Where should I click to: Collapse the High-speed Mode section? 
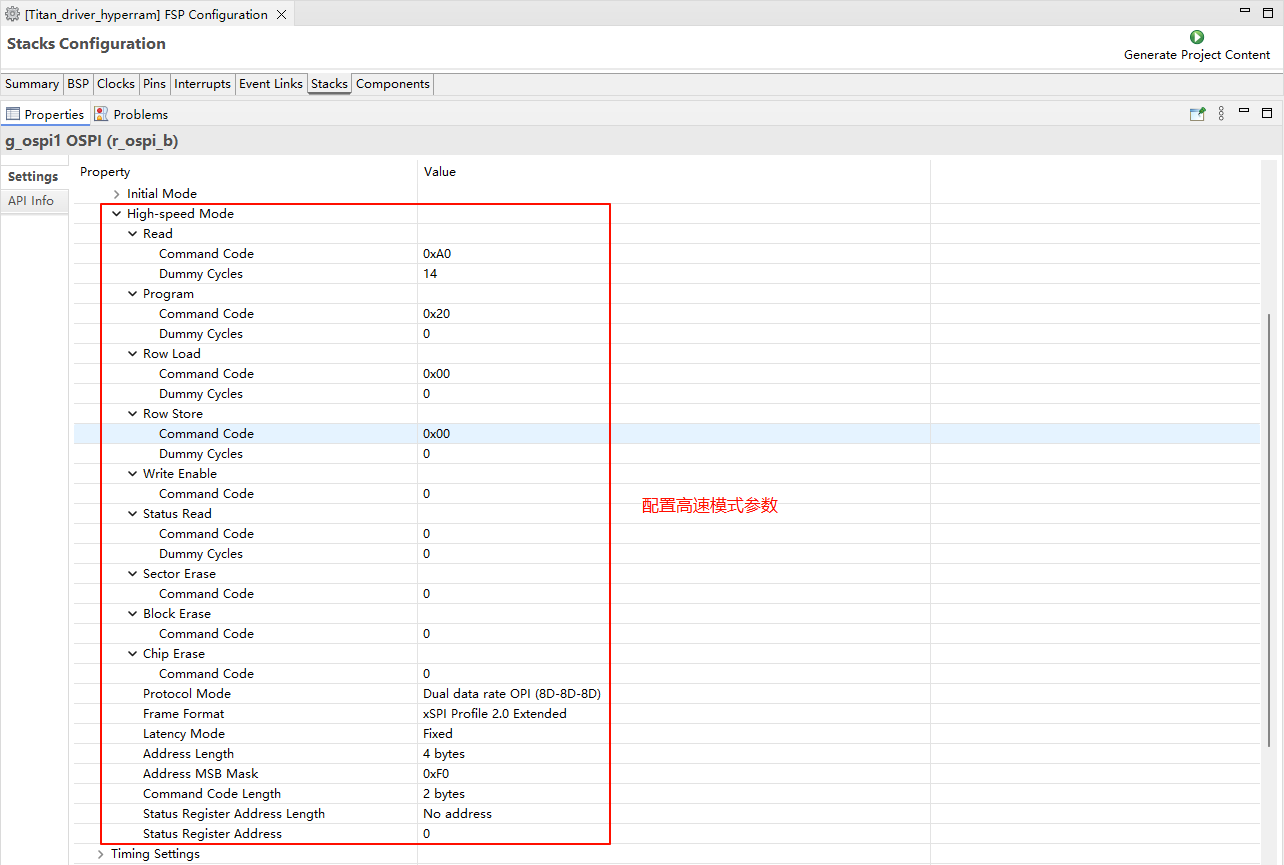click(117, 214)
